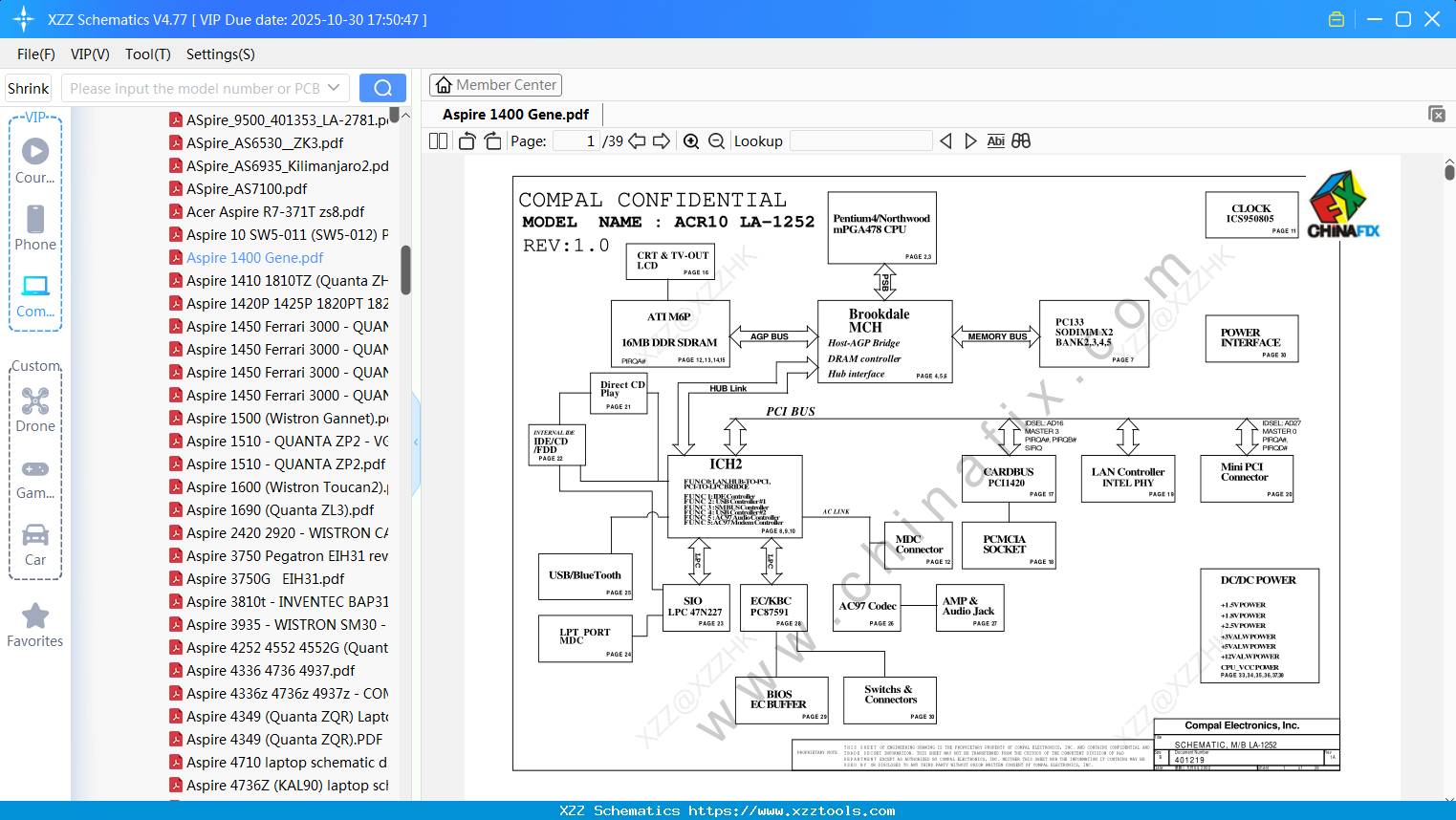This screenshot has height=820, width=1456.
Task: Open the Drone category
Action: (35, 410)
